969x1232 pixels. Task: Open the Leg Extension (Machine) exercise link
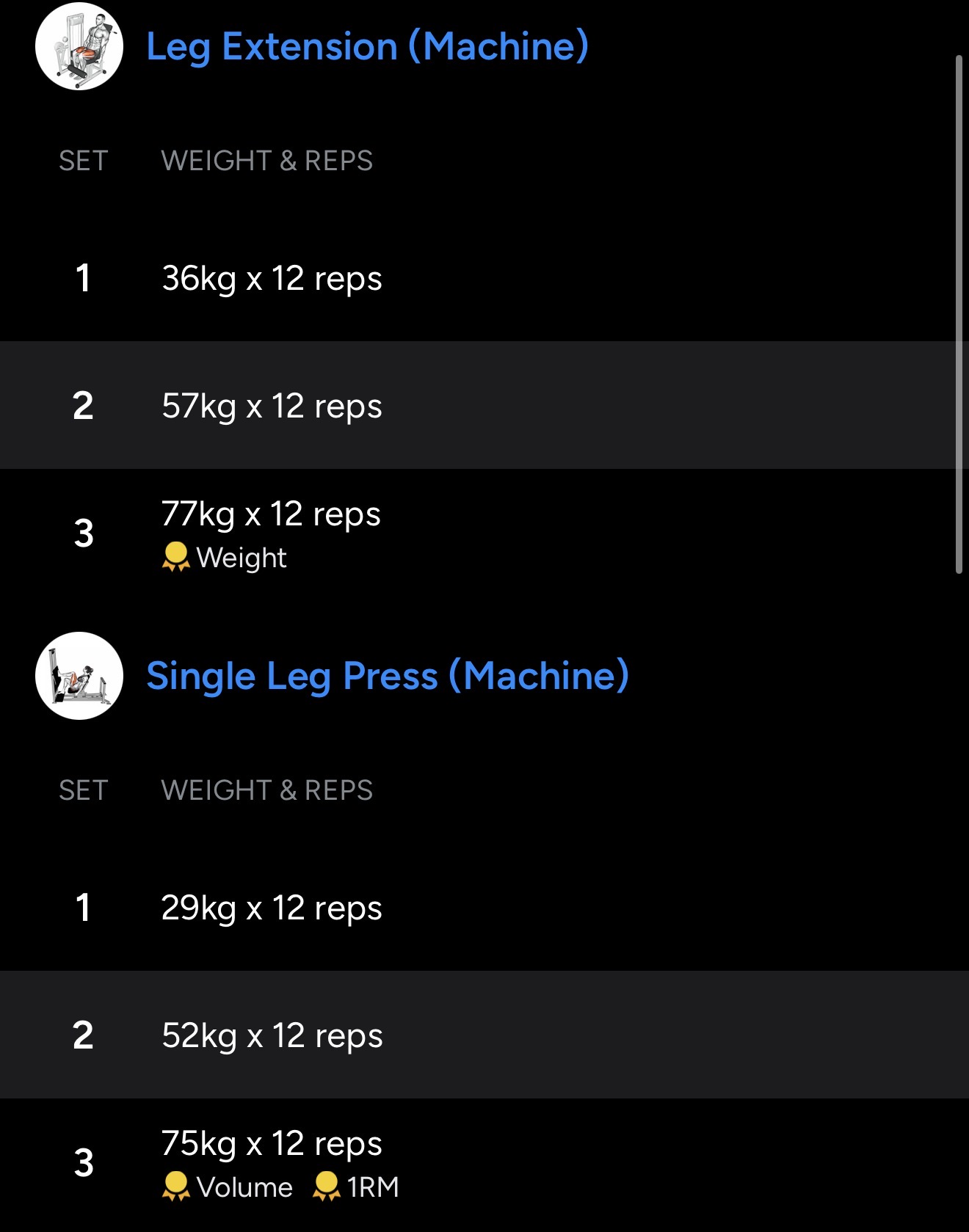pos(367,46)
